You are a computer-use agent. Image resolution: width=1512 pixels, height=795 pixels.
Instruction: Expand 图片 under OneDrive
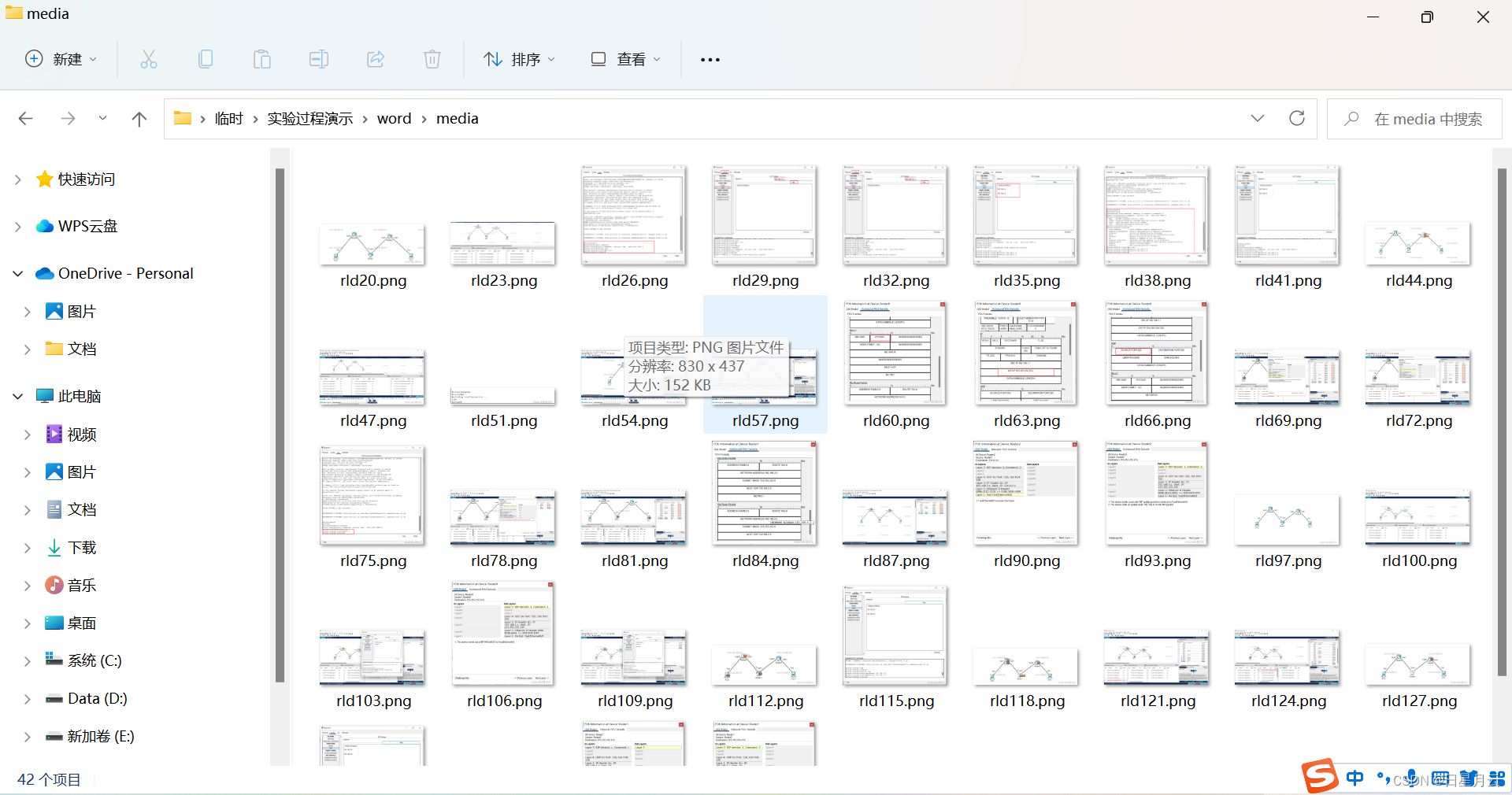[27, 312]
